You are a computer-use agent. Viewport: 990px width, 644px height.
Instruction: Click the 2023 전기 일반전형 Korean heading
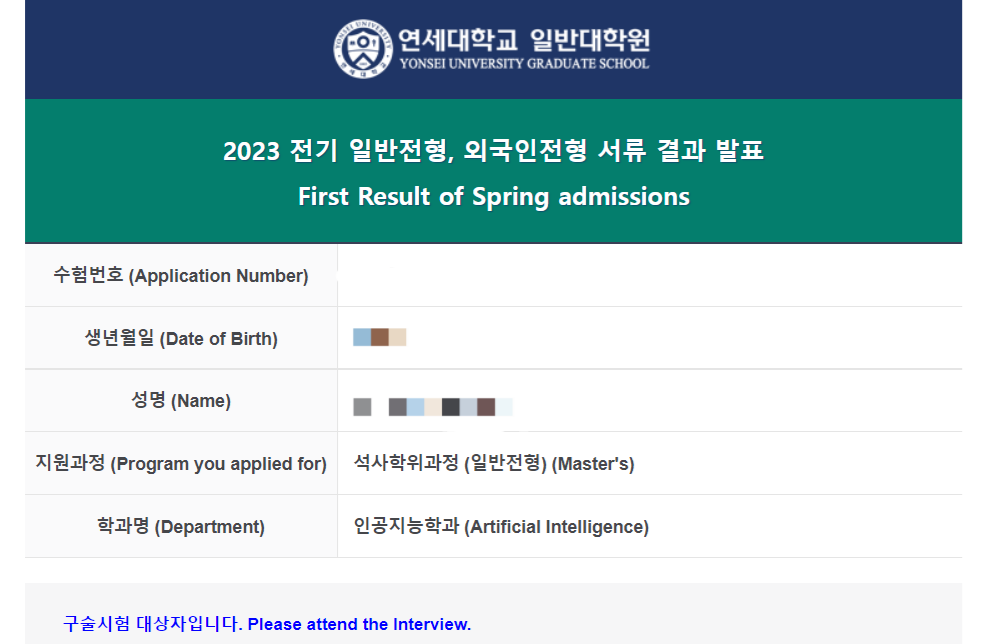[493, 152]
